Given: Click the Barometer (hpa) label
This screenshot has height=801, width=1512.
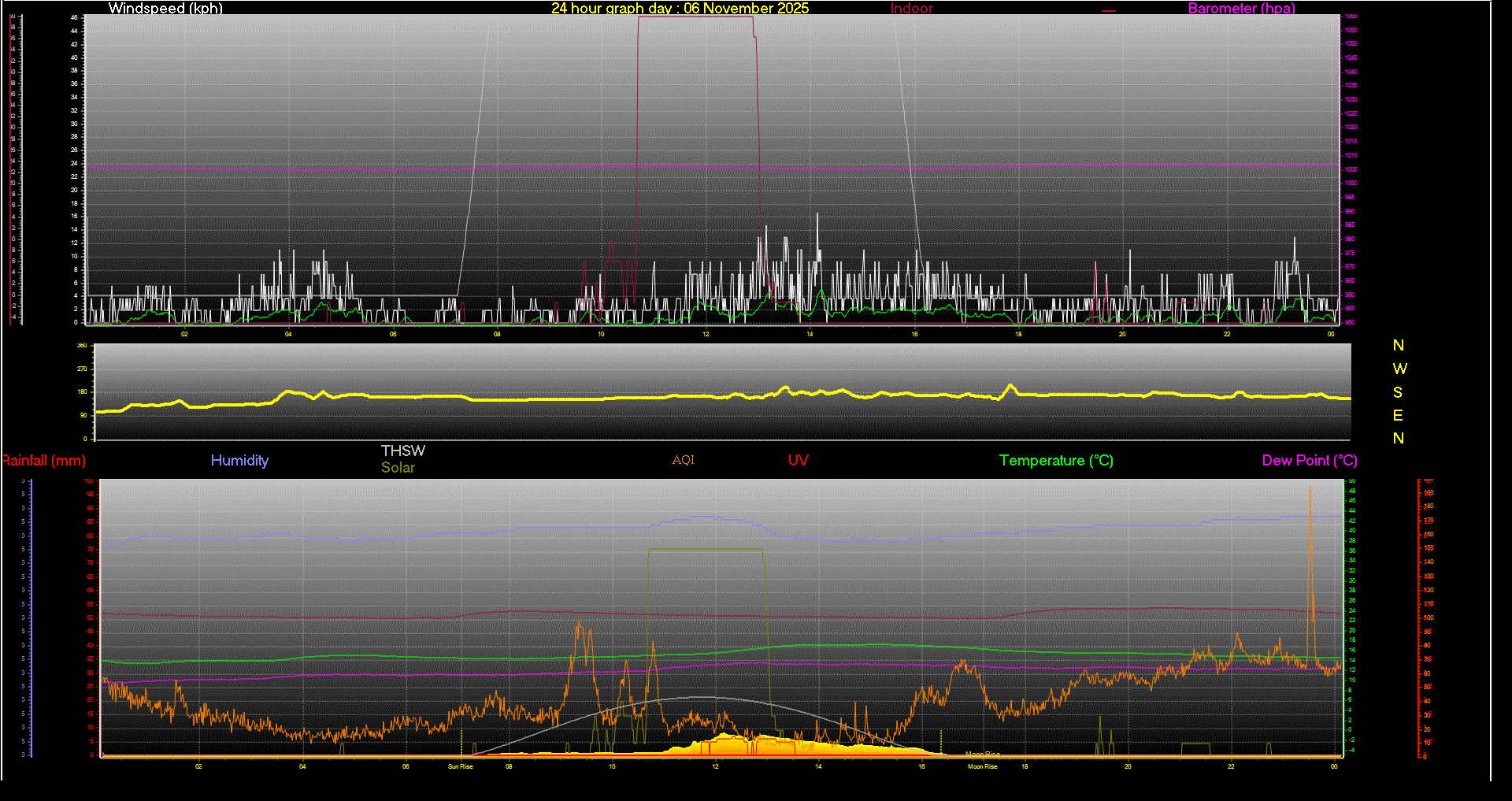Looking at the screenshot, I should [x=1241, y=8].
